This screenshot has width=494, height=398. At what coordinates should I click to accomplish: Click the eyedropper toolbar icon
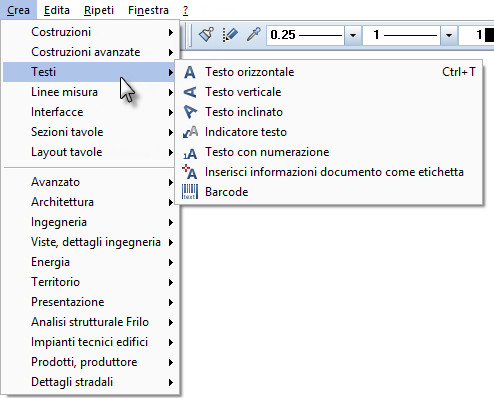pos(254,34)
